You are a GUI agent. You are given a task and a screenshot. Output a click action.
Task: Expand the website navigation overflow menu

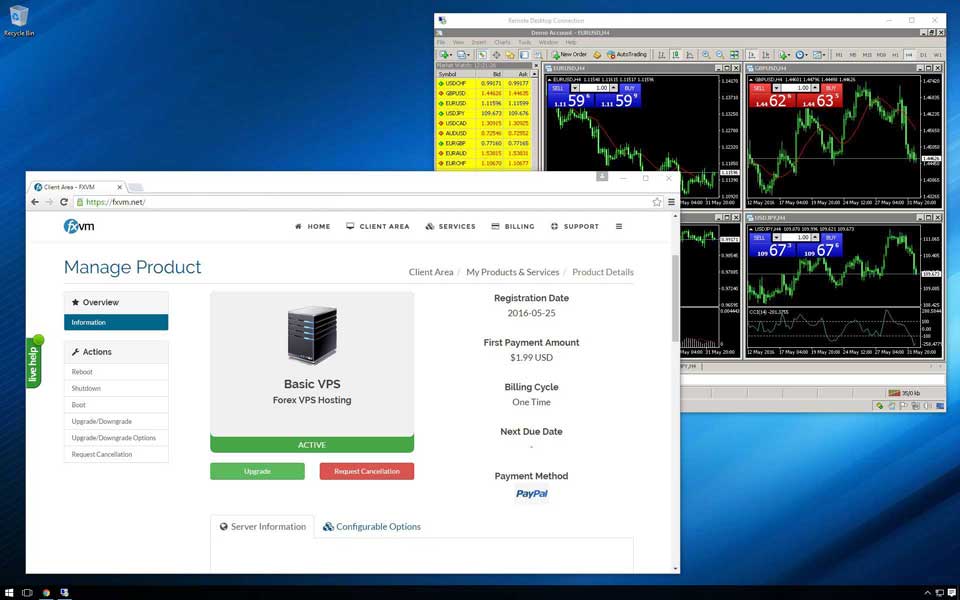coord(618,226)
